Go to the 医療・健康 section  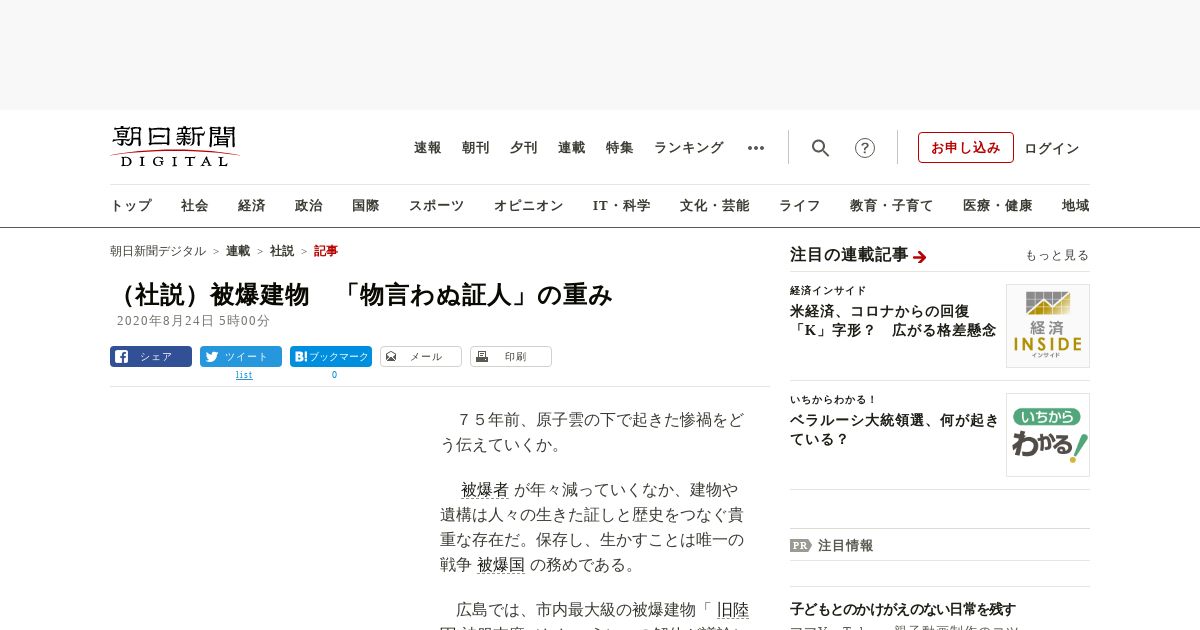[x=998, y=206]
